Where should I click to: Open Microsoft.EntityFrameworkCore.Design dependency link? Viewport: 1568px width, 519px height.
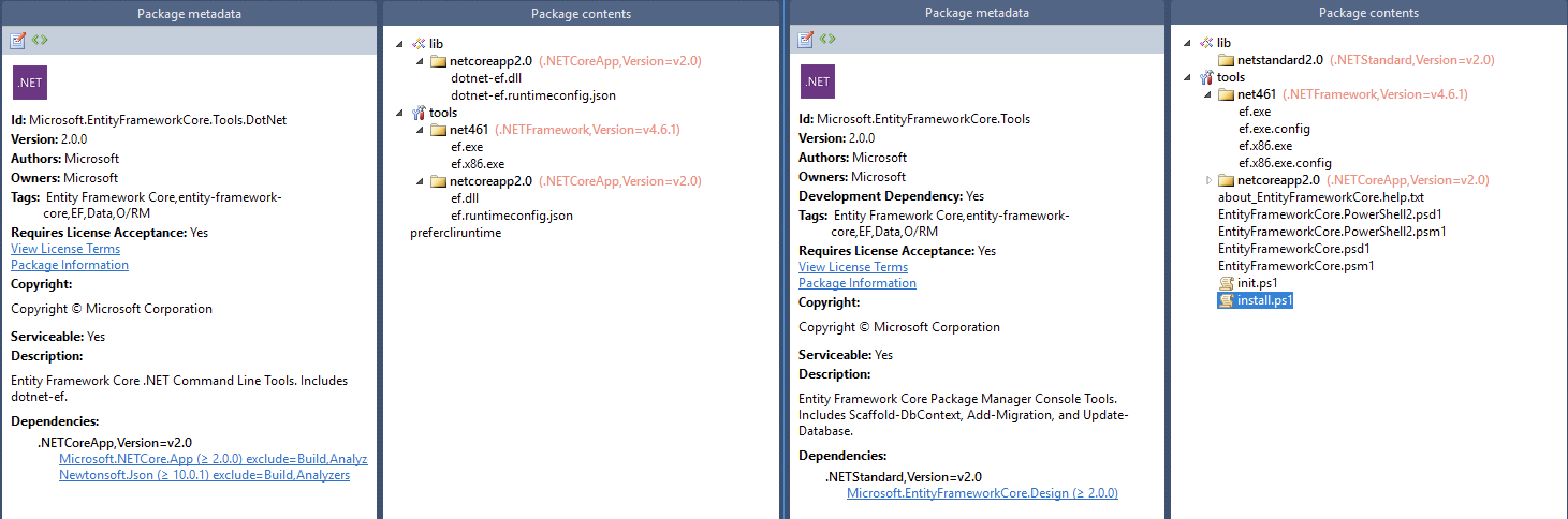983,493
